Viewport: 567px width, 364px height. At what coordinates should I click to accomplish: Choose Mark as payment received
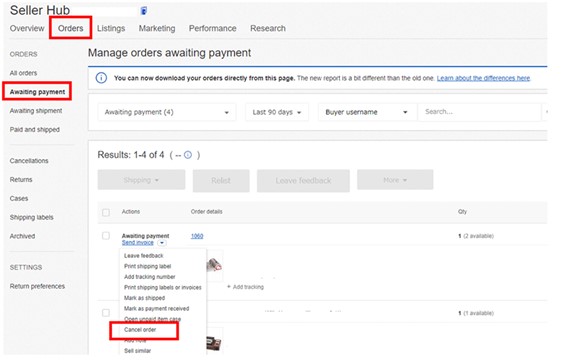tap(157, 309)
